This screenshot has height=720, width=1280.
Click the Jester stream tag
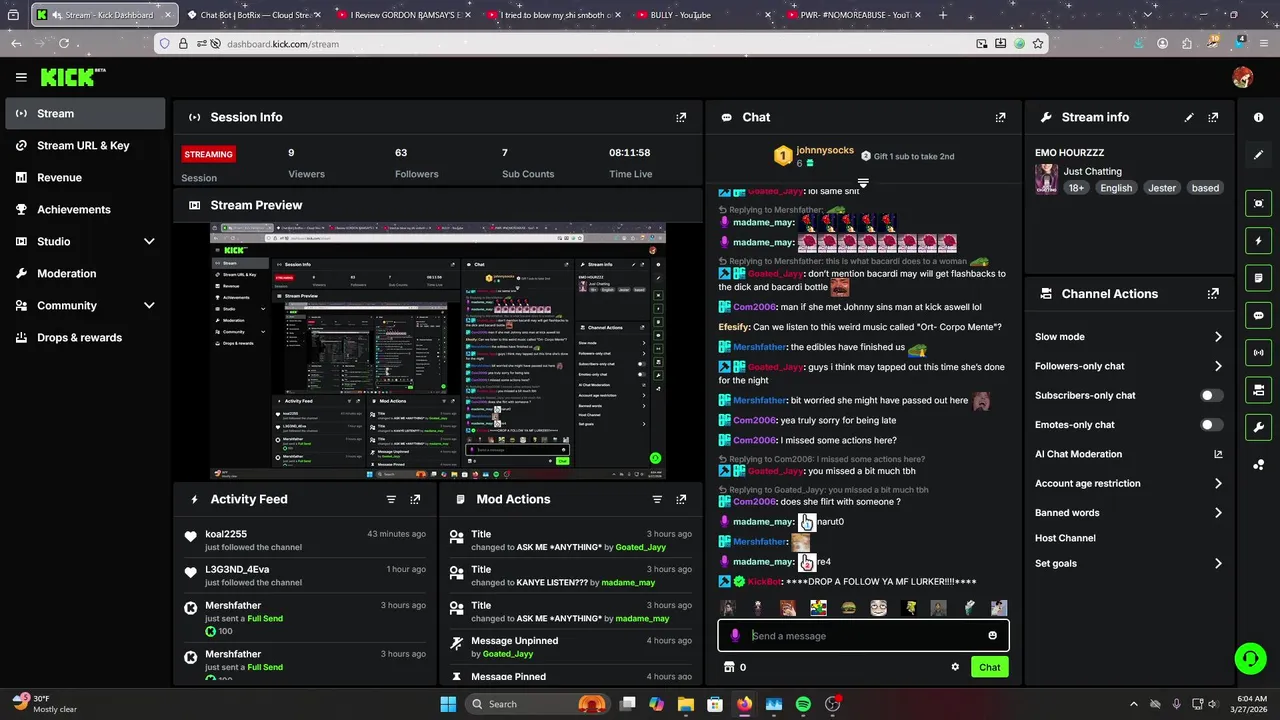(x=1162, y=188)
